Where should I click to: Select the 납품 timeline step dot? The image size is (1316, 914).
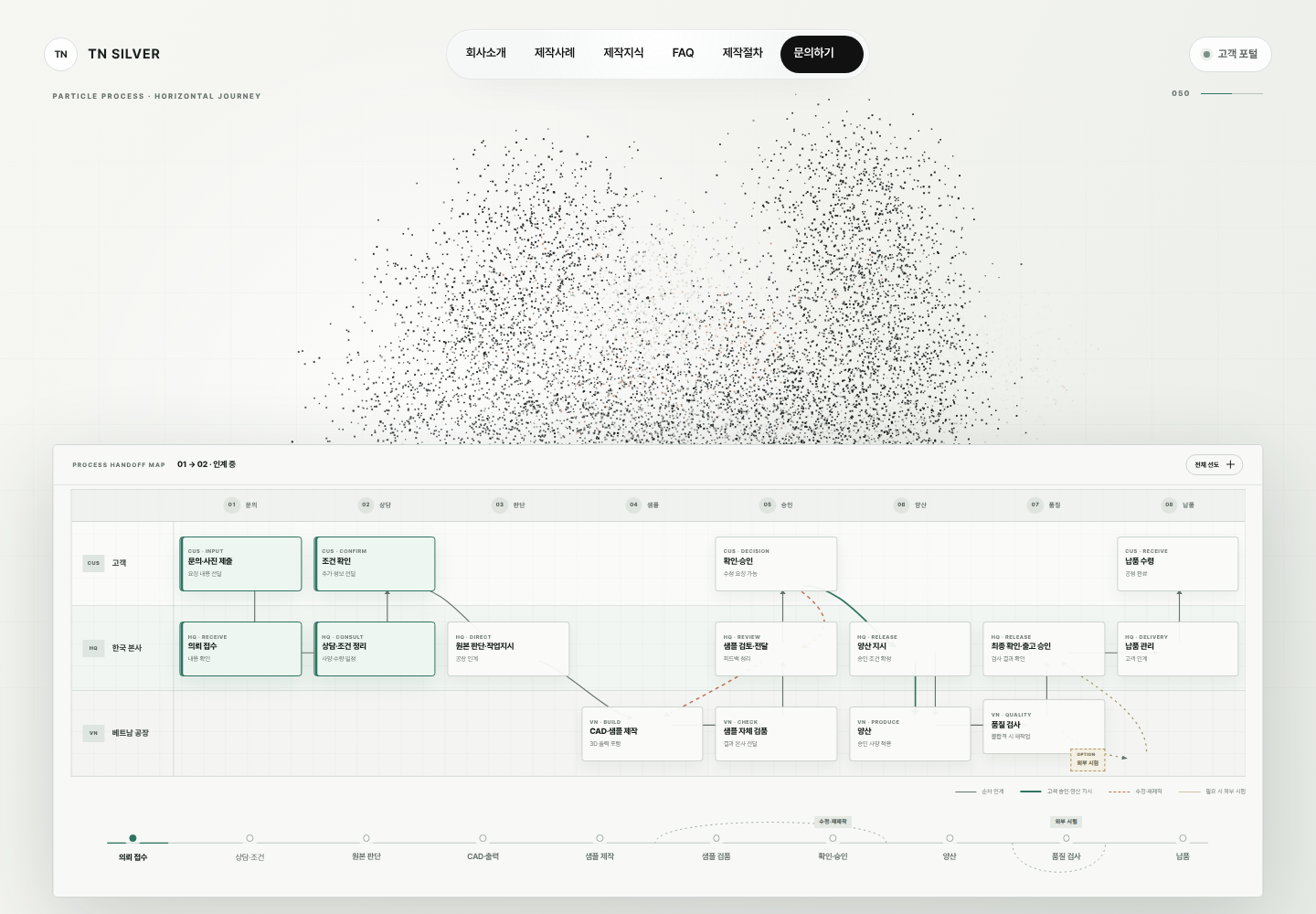(x=1183, y=838)
